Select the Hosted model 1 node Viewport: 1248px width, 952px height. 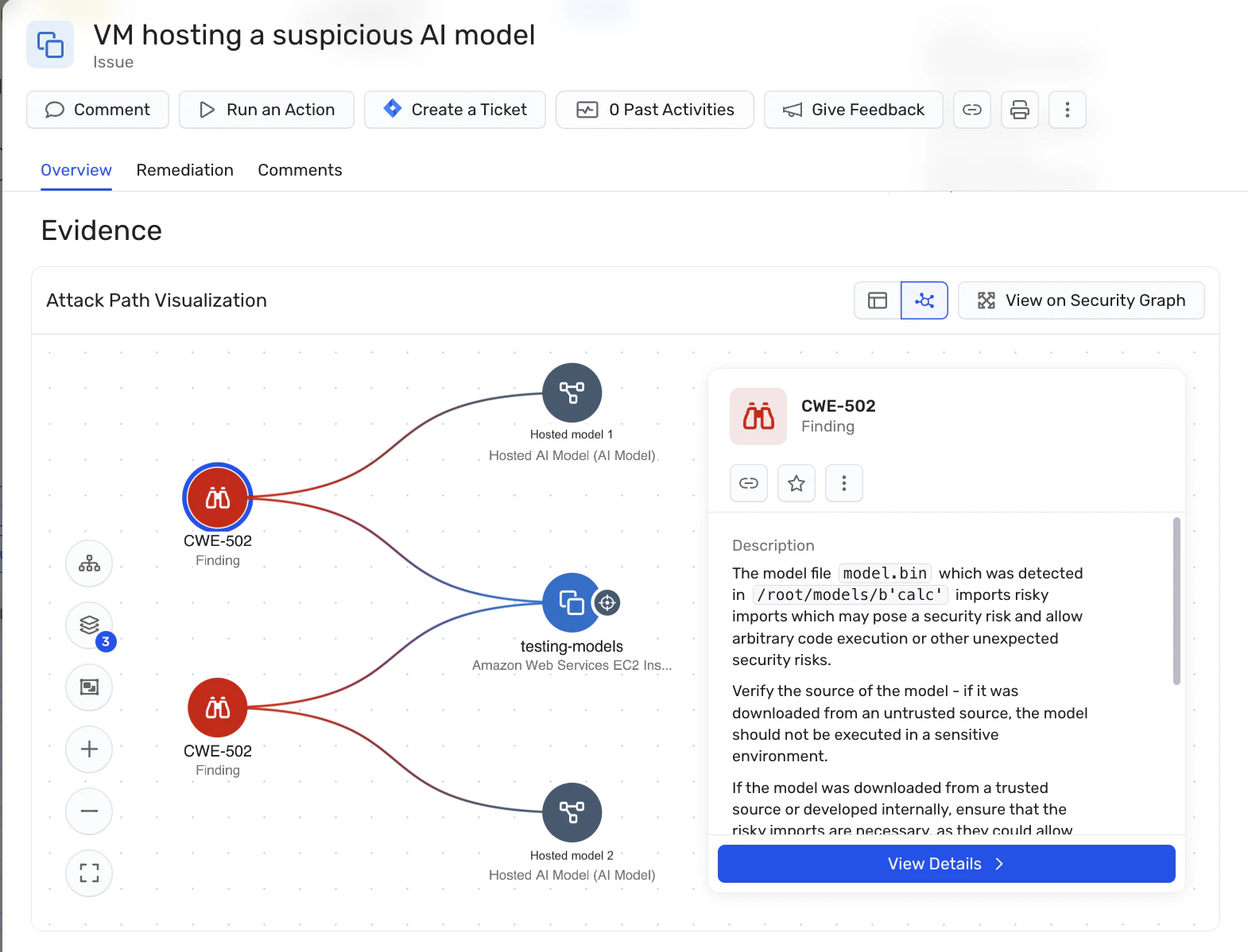572,393
